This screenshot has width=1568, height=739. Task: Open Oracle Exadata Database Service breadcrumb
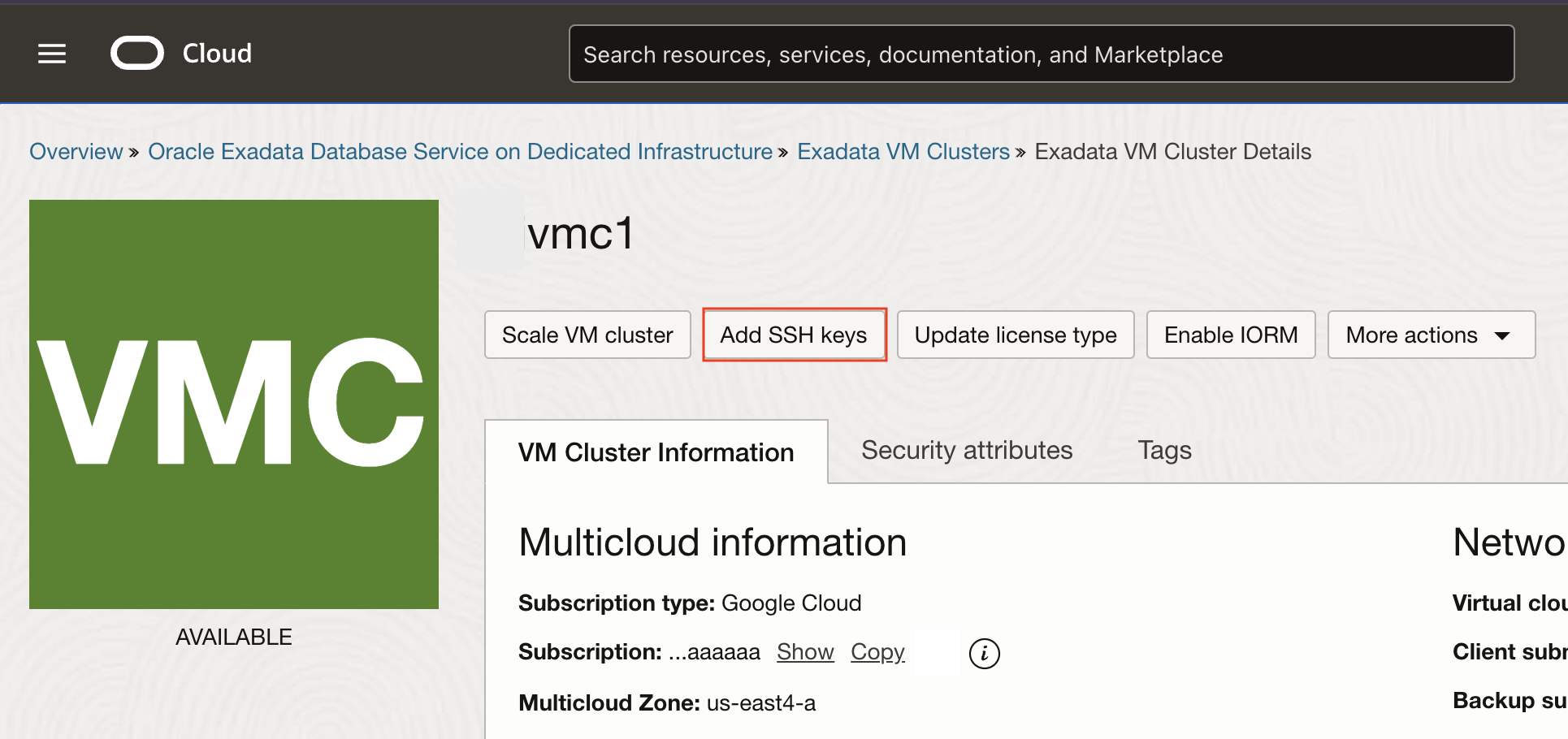pos(460,152)
